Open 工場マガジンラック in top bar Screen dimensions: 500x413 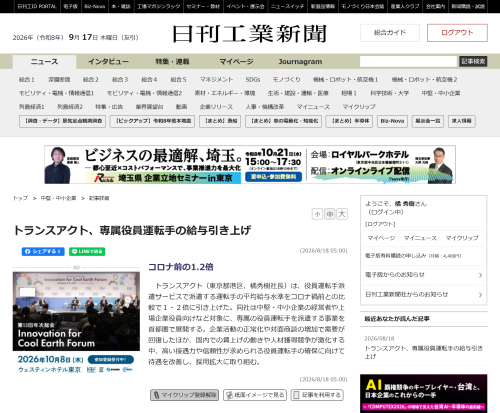click(159, 6)
